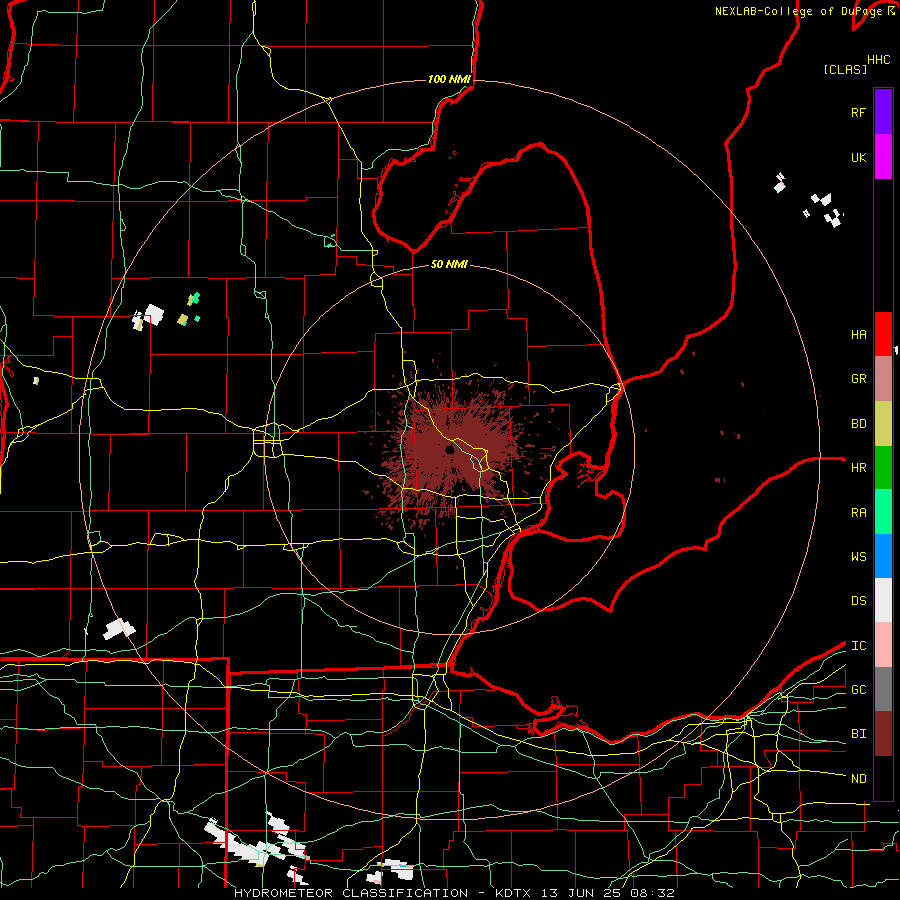Click the RA light green legend swatch

tap(883, 512)
